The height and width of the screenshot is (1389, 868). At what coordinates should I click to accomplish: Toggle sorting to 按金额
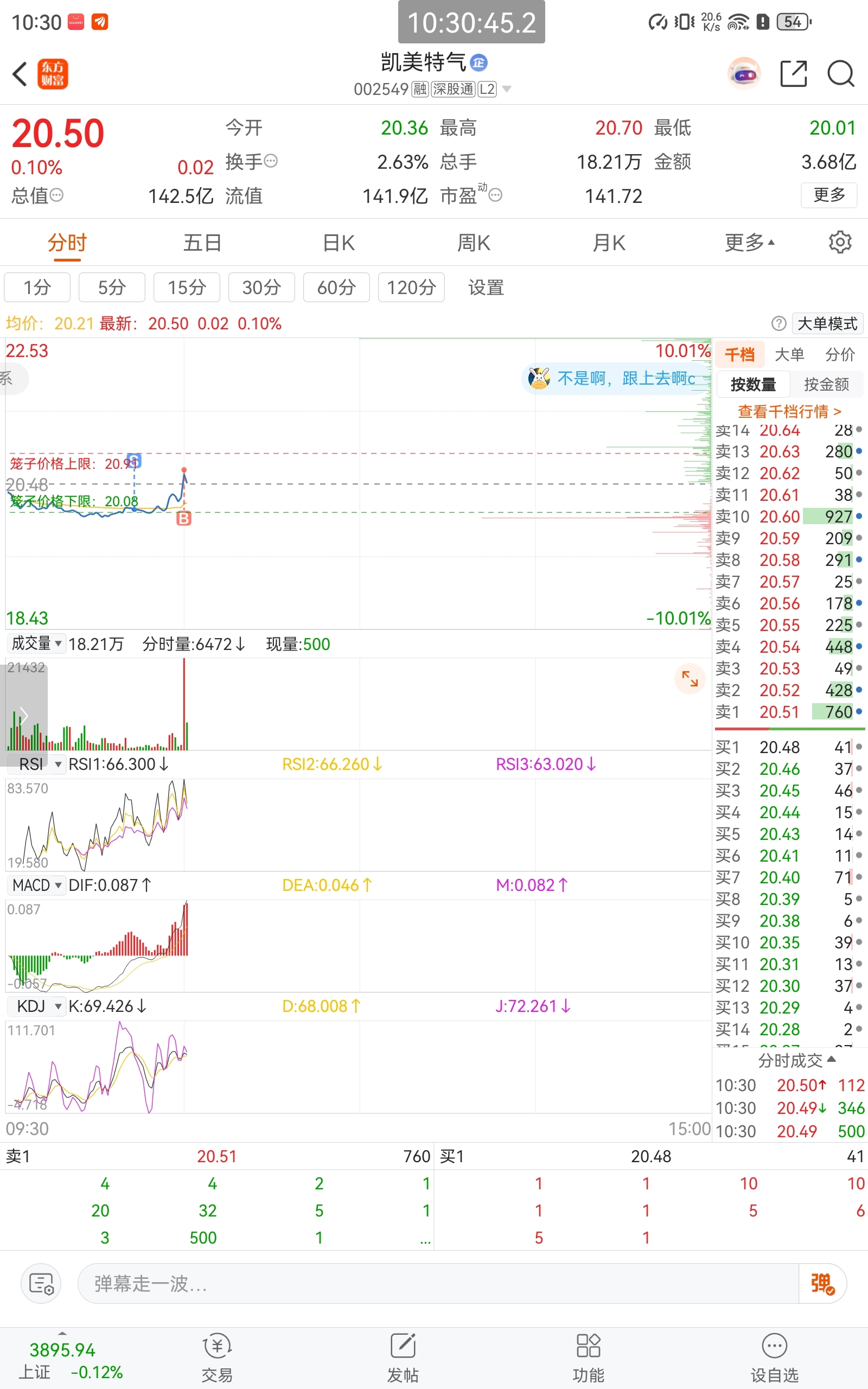(x=826, y=384)
